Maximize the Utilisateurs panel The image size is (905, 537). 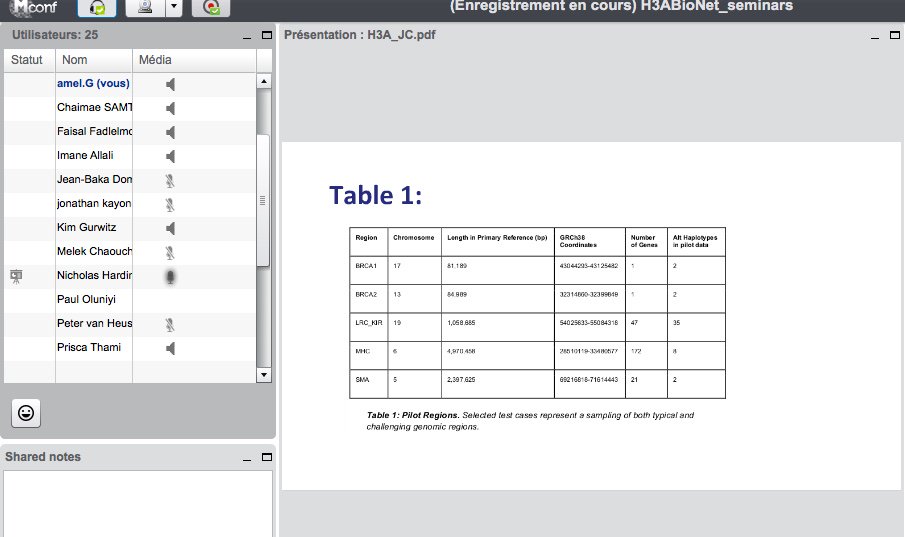click(x=267, y=35)
